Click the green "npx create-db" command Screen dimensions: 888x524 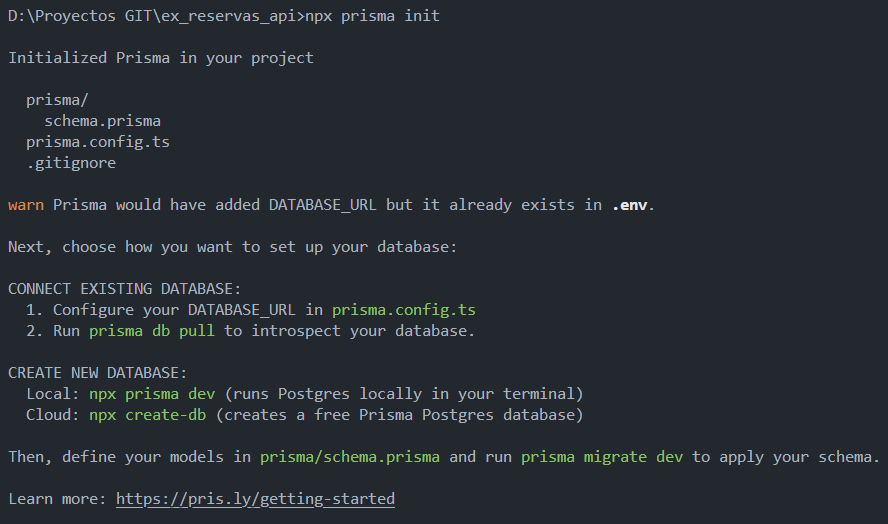(x=147, y=414)
